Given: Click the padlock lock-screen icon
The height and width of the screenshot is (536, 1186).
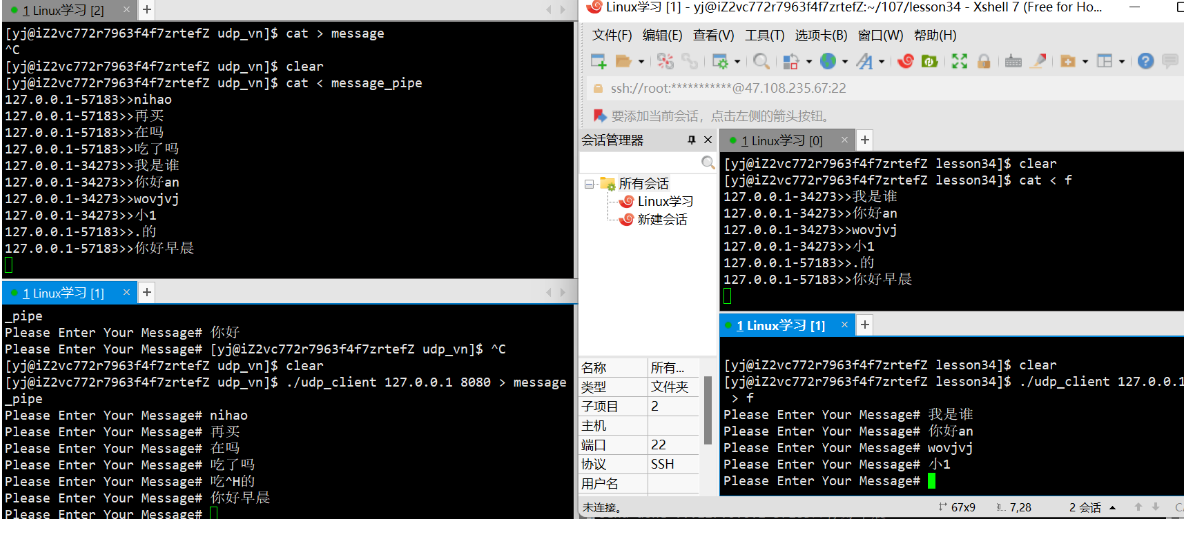Looking at the screenshot, I should tap(983, 61).
